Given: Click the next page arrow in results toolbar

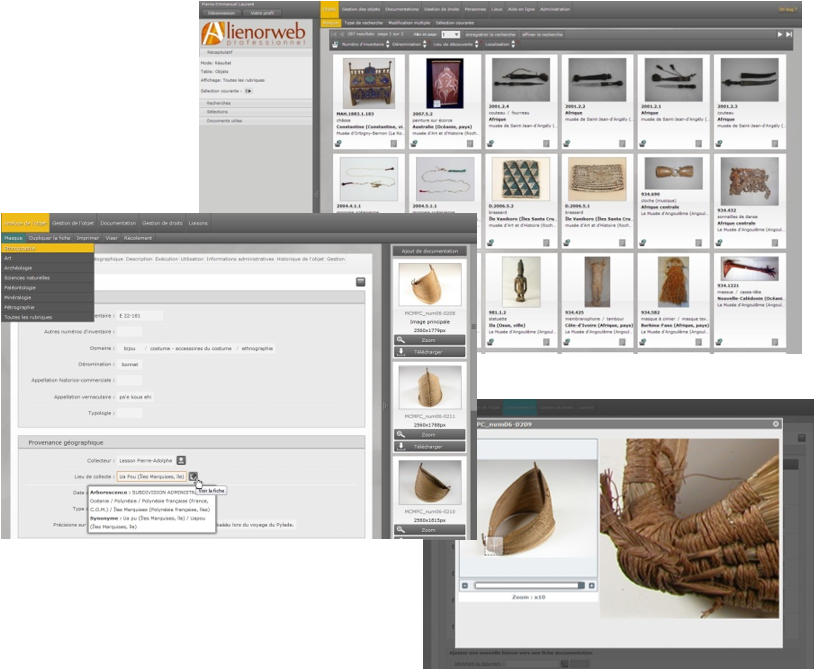Looking at the screenshot, I should click(x=779, y=34).
